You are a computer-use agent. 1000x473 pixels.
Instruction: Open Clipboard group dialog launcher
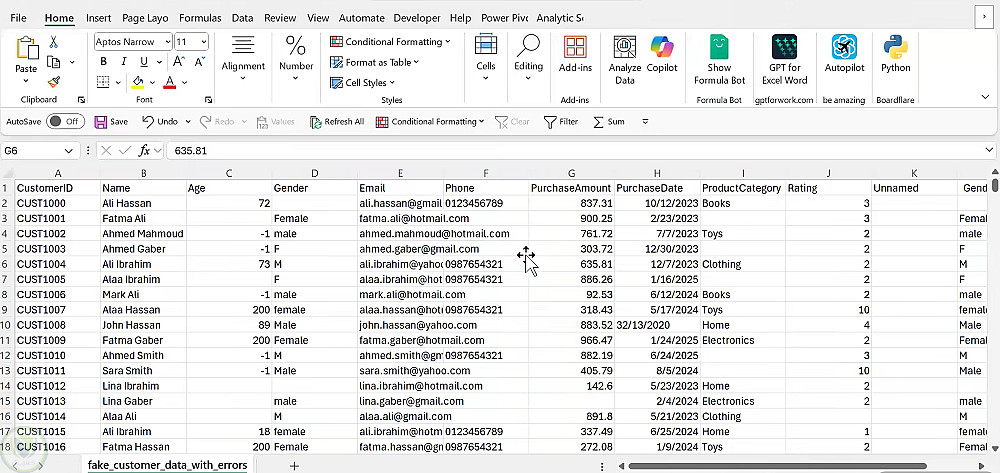coord(81,100)
